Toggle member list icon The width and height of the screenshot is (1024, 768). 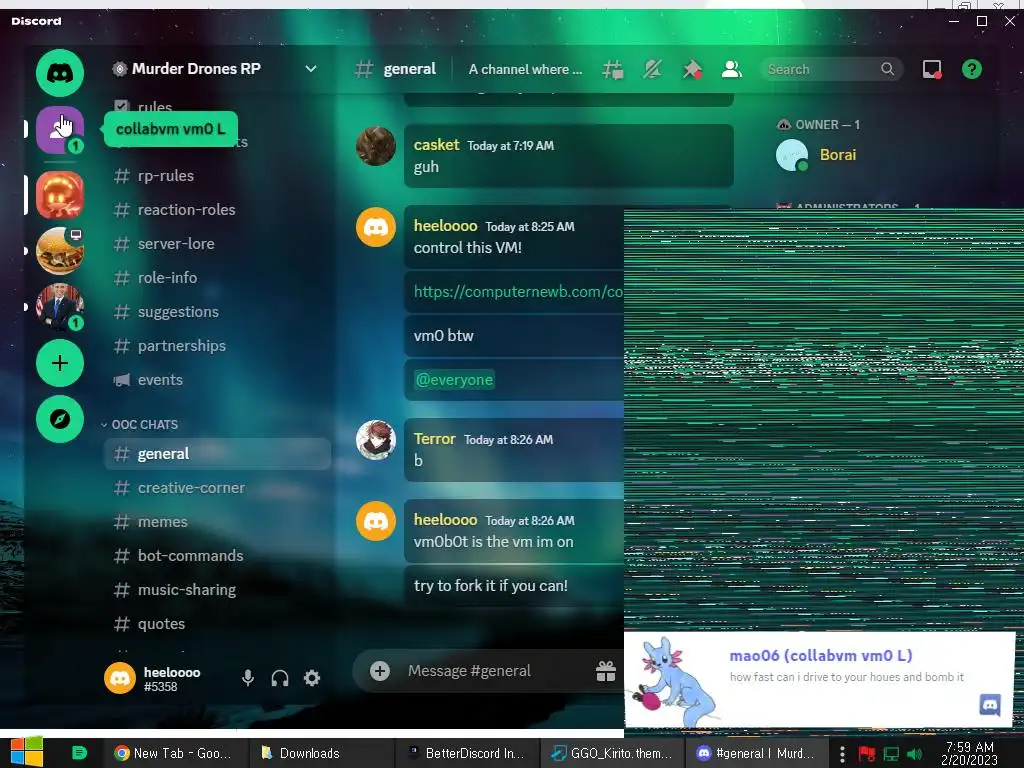click(731, 69)
